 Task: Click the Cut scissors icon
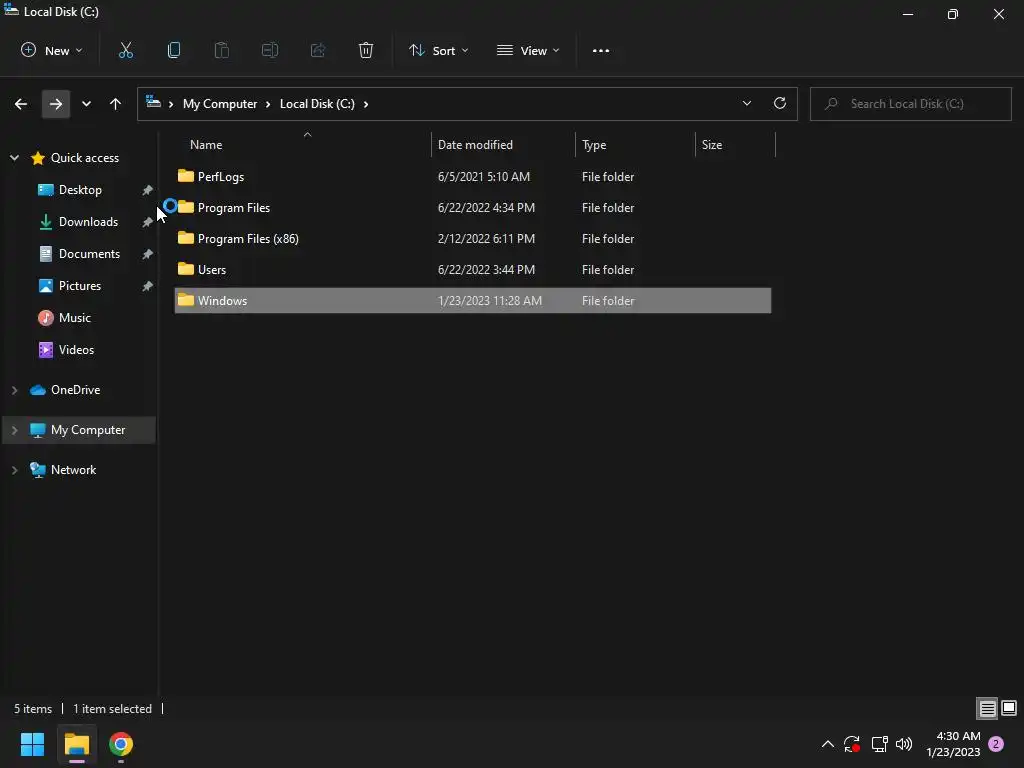pos(125,50)
